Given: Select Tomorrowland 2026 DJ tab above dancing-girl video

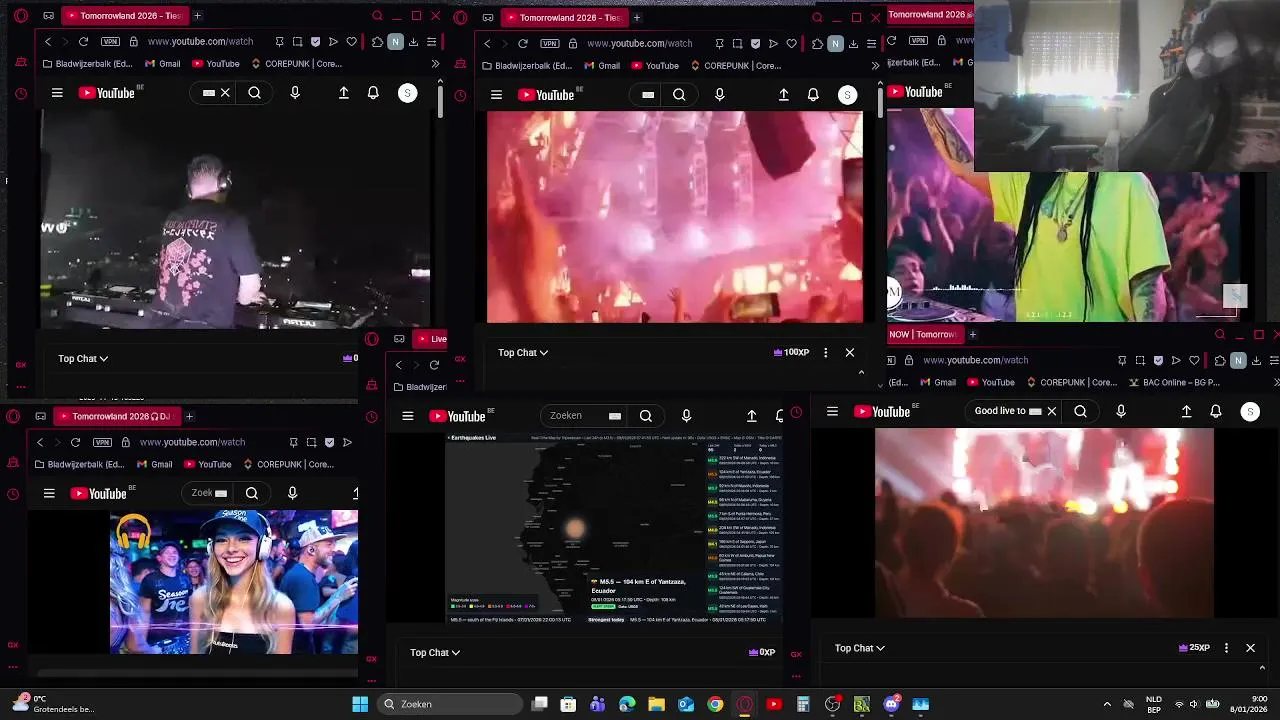Looking at the screenshot, I should pyautogui.click(x=117, y=416).
